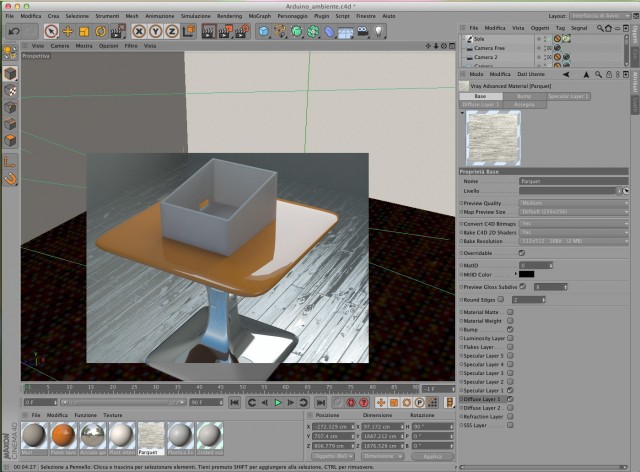Open Map Preview Size dropdown
Viewport: 640px width, 472px height.
(573, 212)
